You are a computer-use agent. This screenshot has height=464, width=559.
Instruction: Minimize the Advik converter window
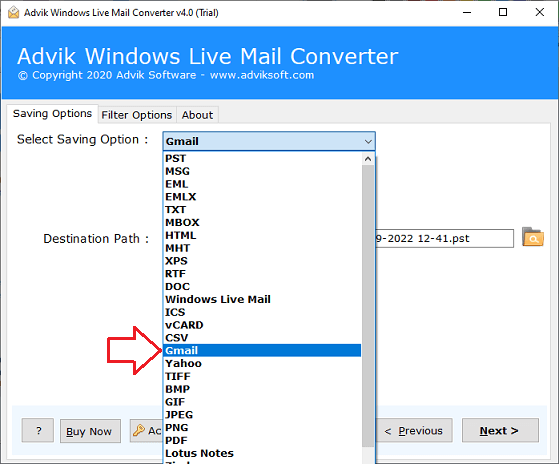coord(467,12)
